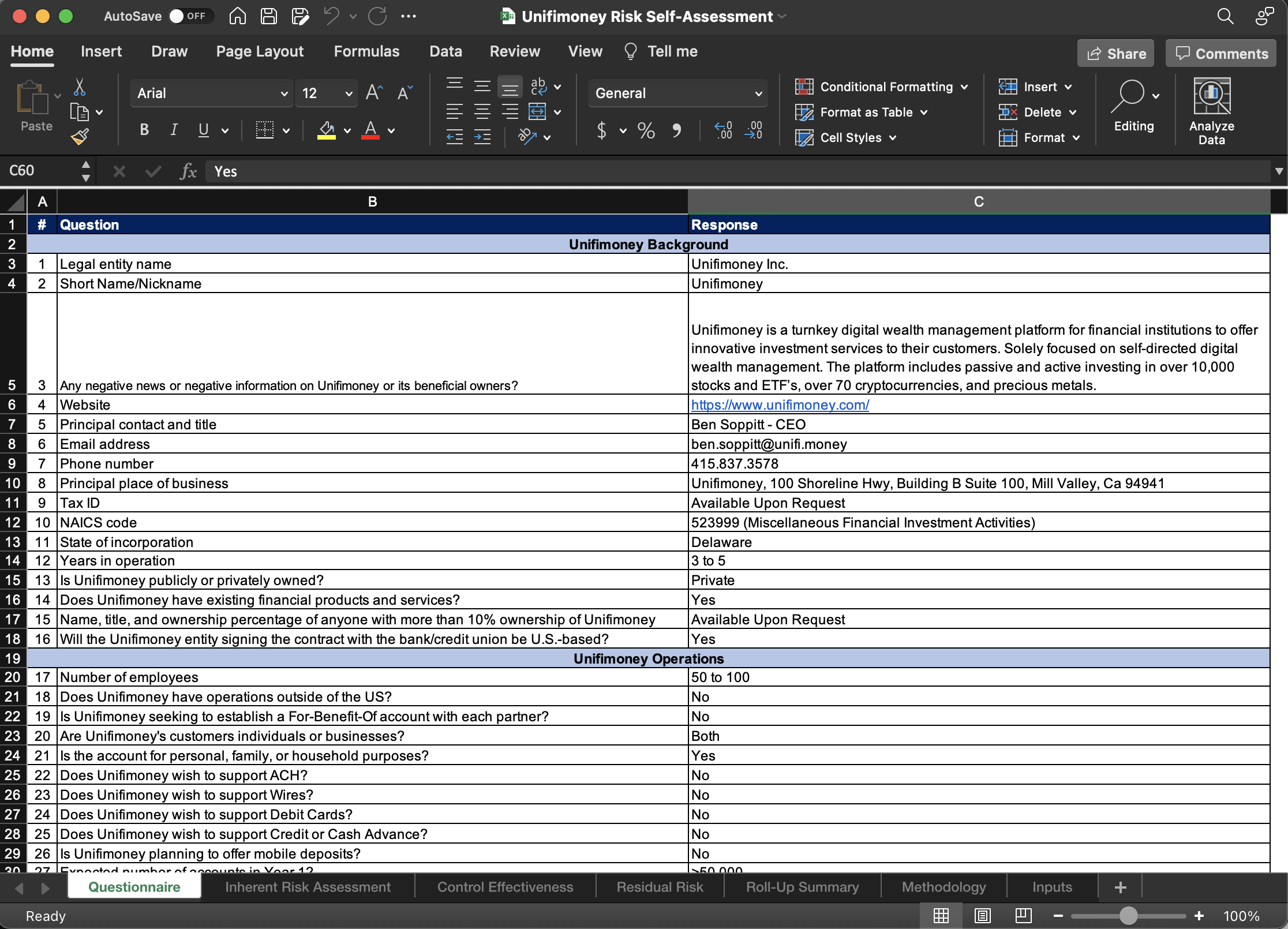This screenshot has width=1288, height=929.
Task: Toggle align text left
Action: (455, 112)
